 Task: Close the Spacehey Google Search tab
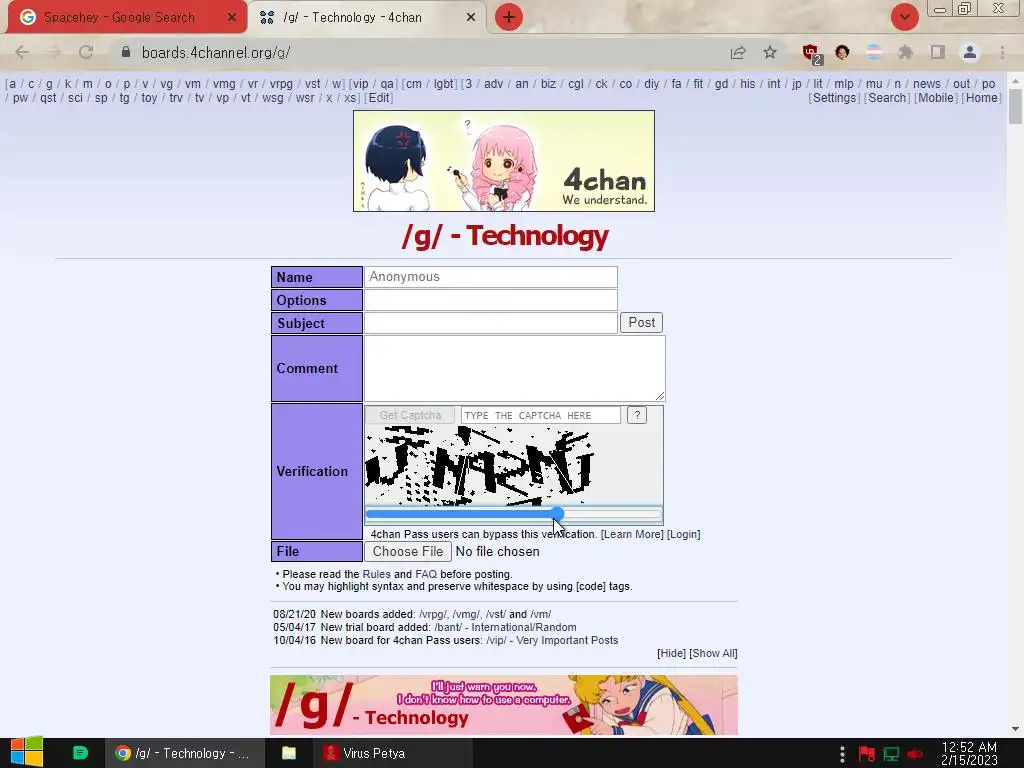pyautogui.click(x=231, y=18)
